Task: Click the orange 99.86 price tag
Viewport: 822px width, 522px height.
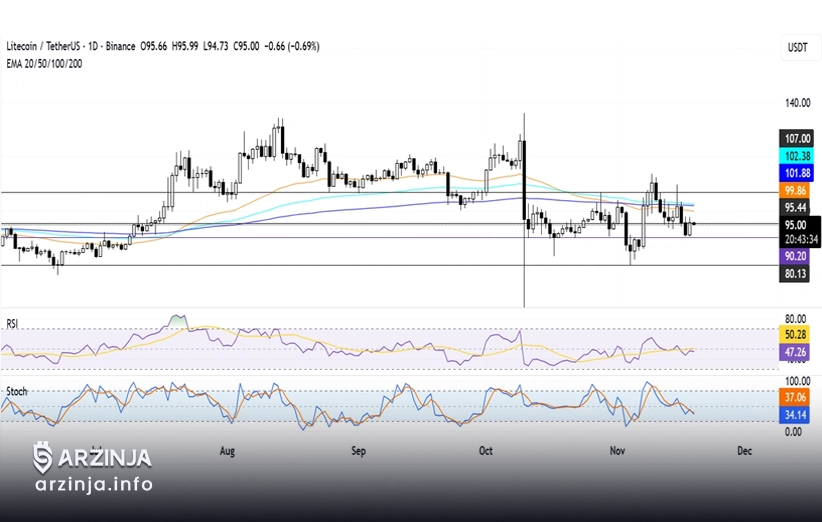Action: click(x=798, y=190)
